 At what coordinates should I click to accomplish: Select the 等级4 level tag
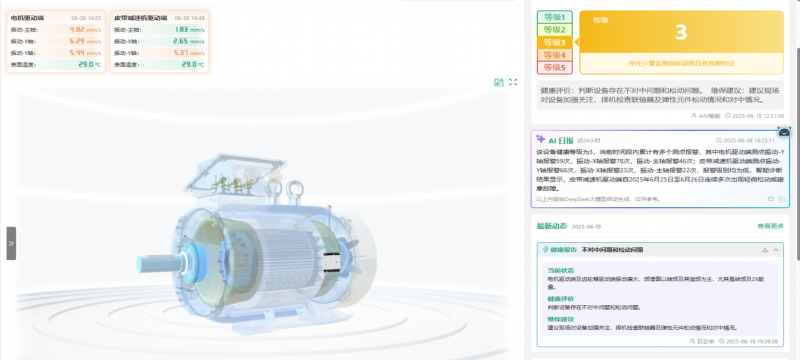coord(555,55)
